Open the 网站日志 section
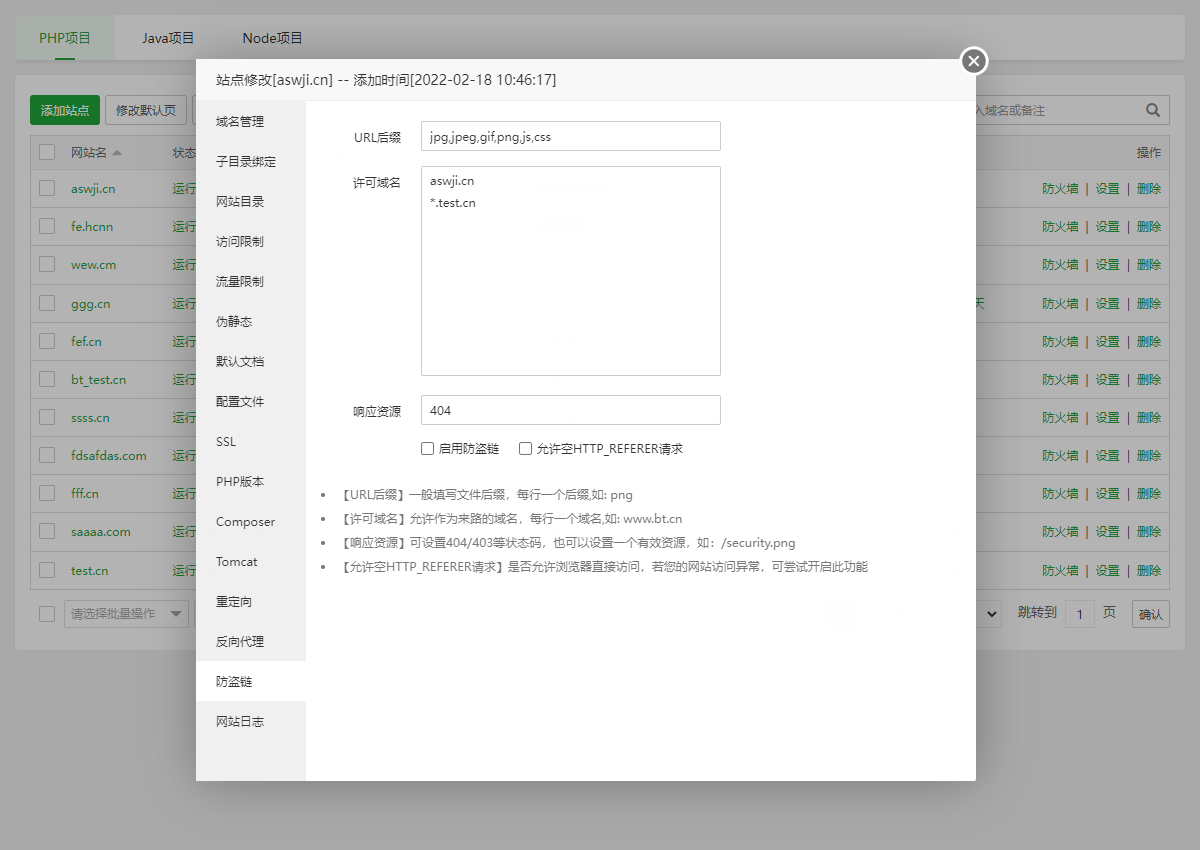 tap(239, 721)
